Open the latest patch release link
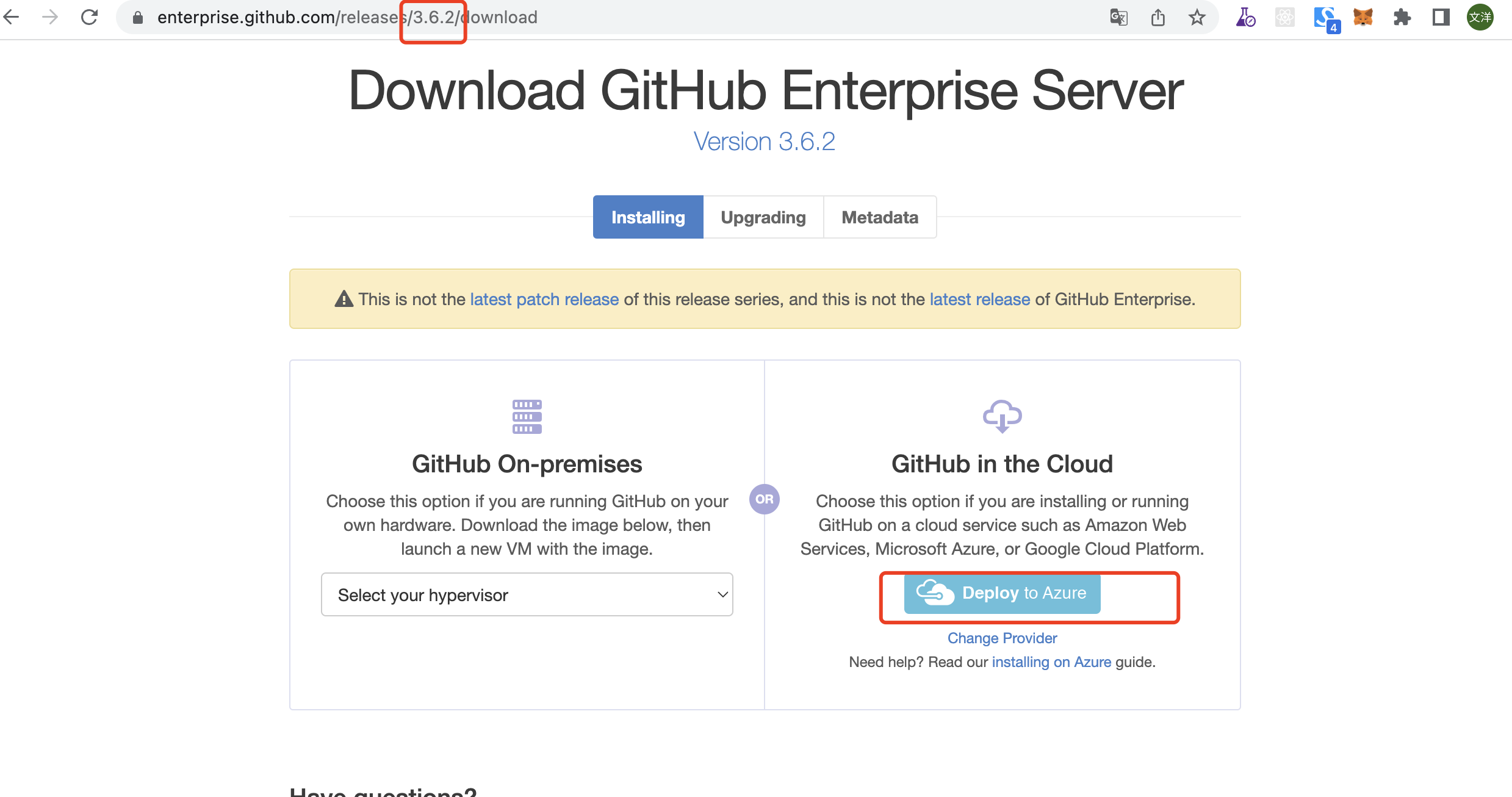Viewport: 1512px width, 797px height. tap(544, 299)
